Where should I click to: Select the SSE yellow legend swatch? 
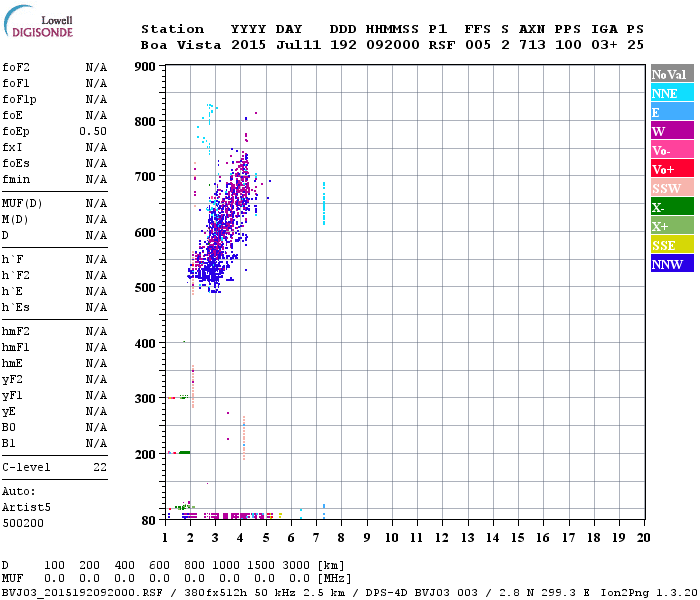point(672,245)
